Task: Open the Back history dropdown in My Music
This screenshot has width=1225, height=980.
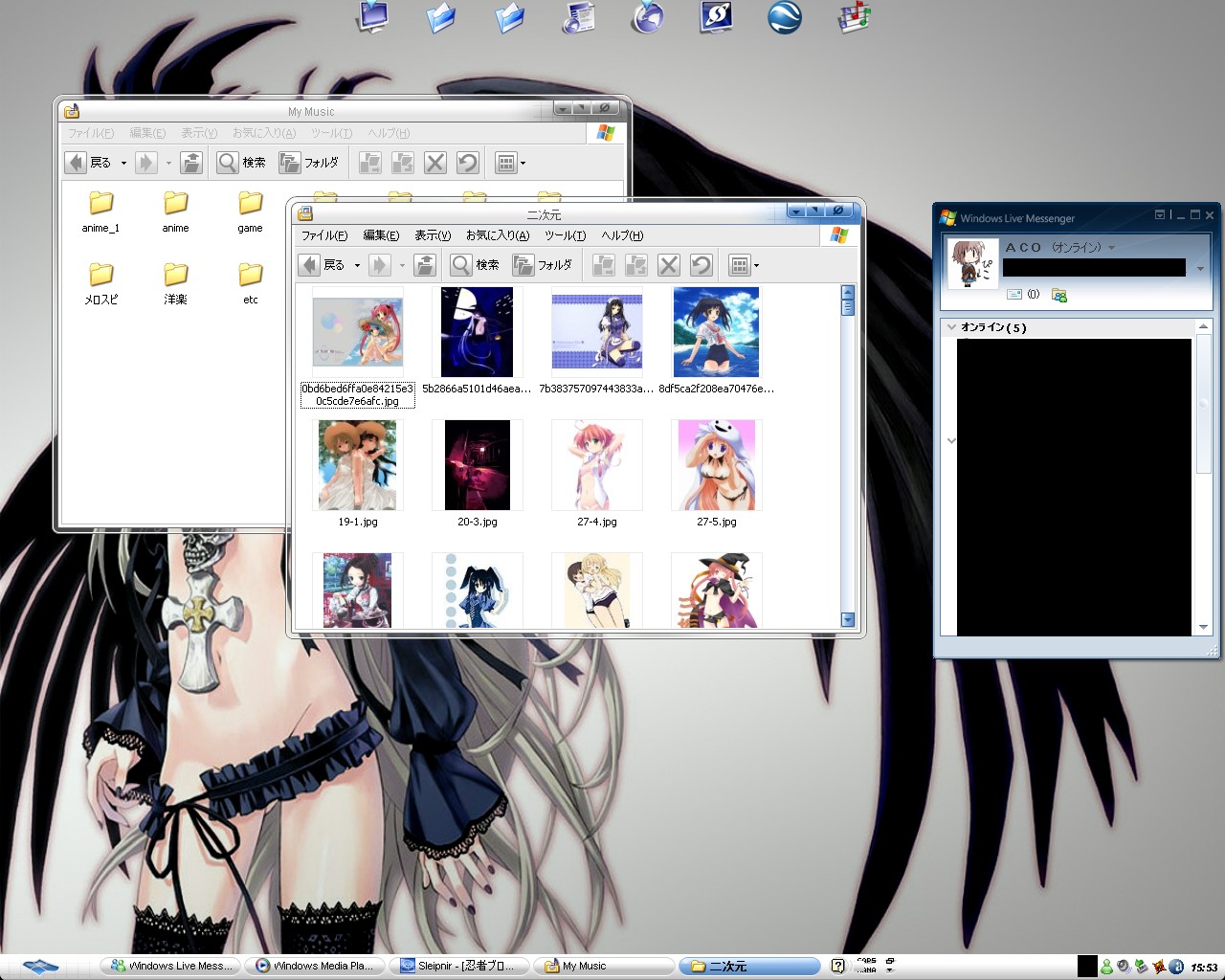Action: (x=123, y=164)
